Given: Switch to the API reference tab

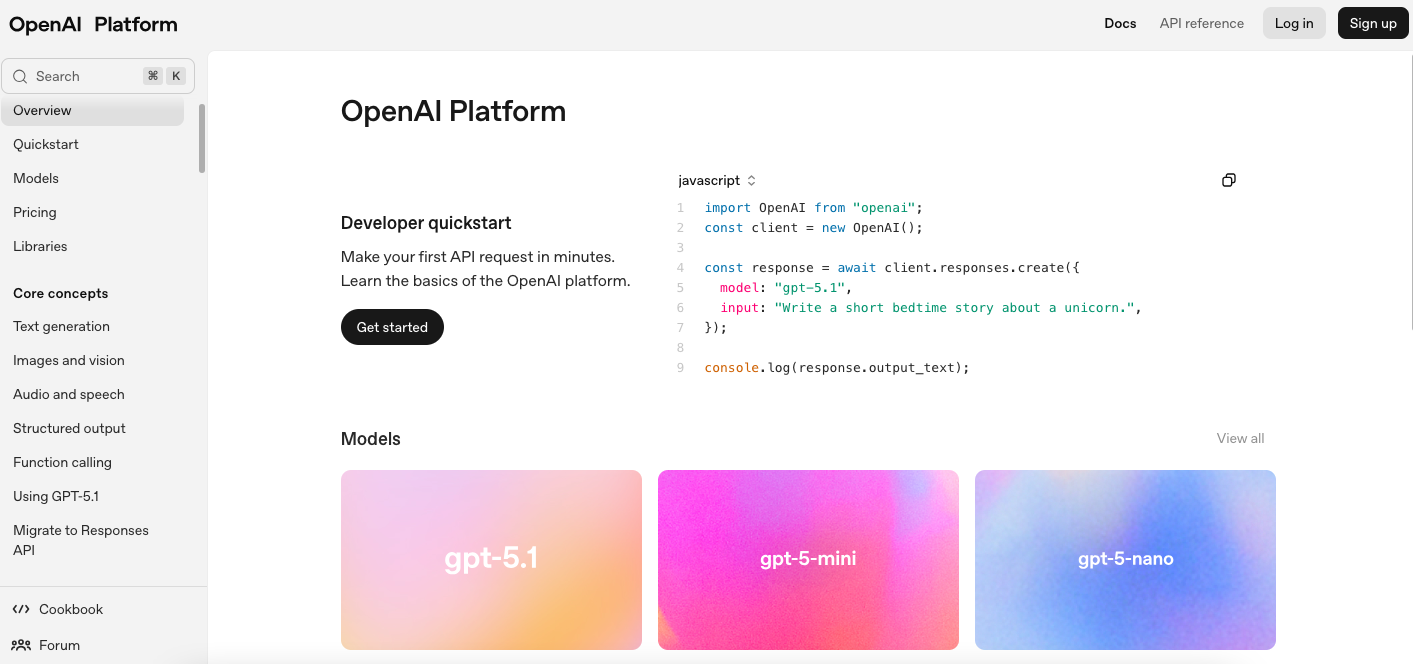Looking at the screenshot, I should tap(1201, 23).
